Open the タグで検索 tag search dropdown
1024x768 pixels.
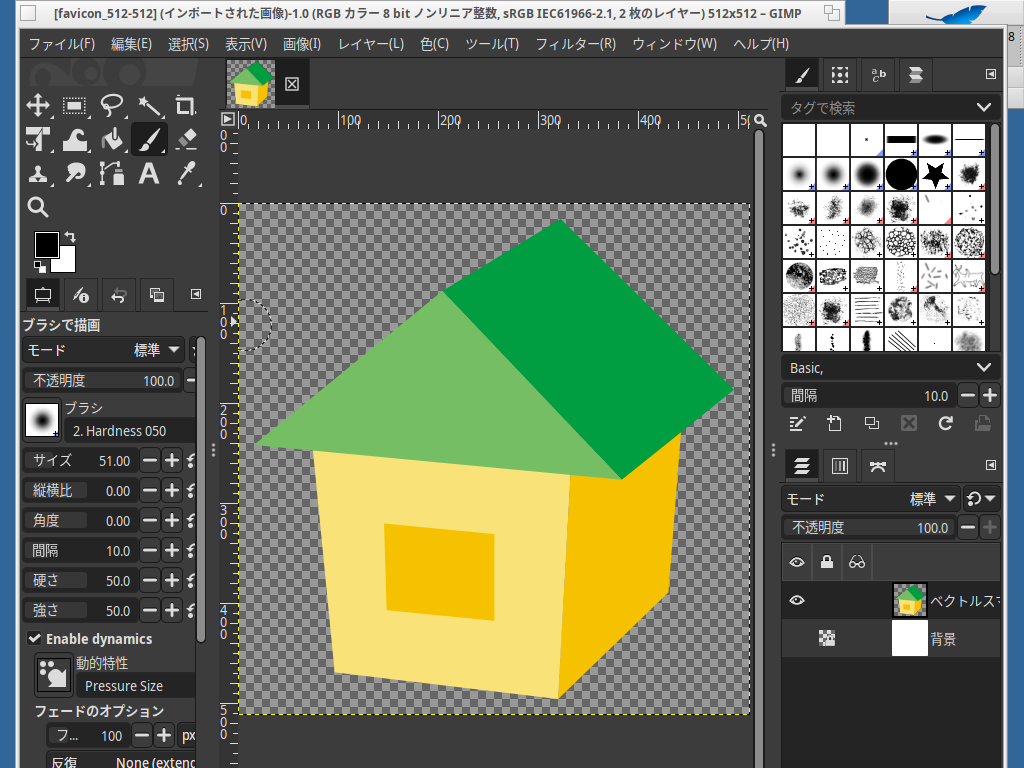point(985,108)
